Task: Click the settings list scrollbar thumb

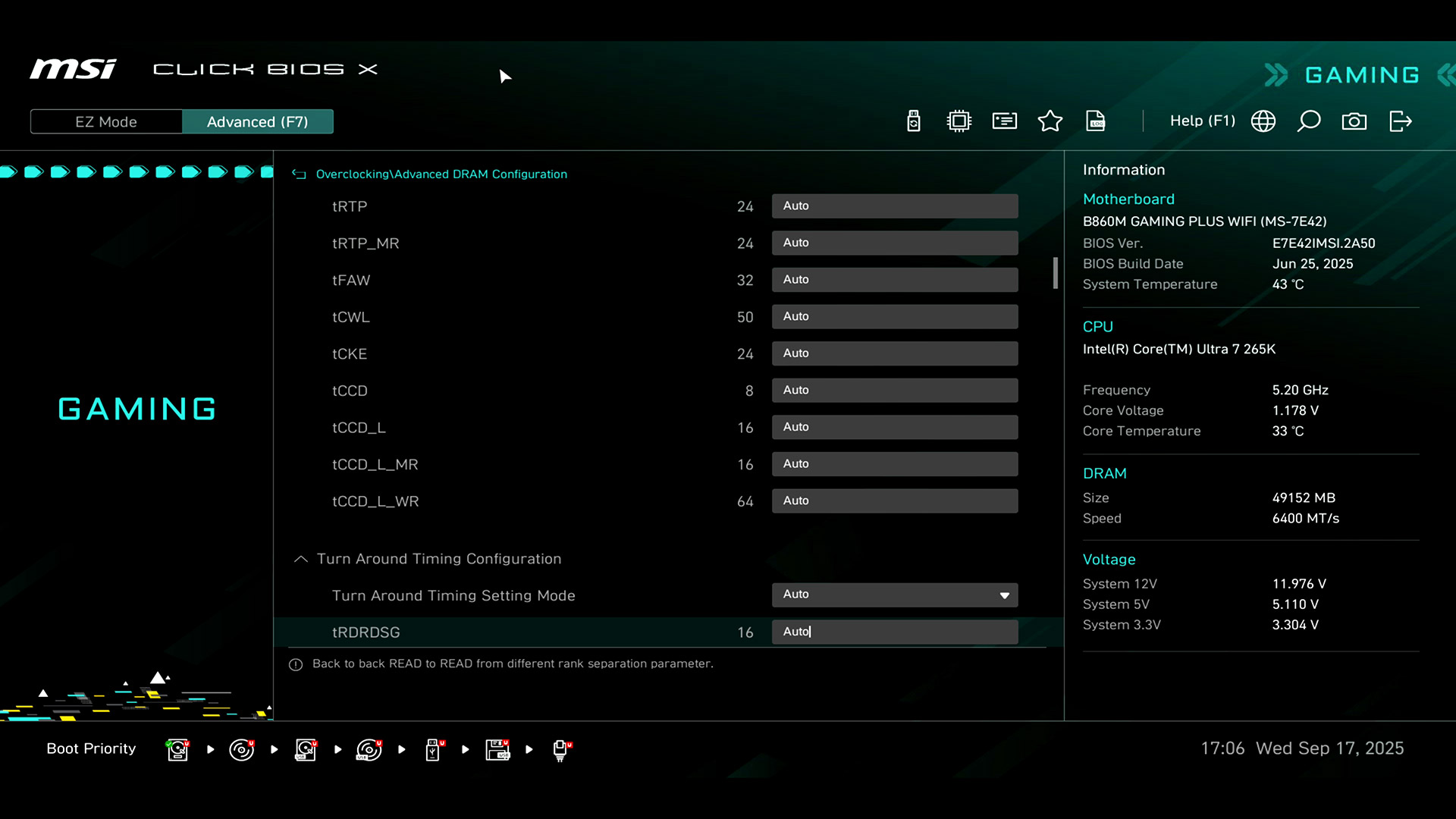Action: (1055, 273)
